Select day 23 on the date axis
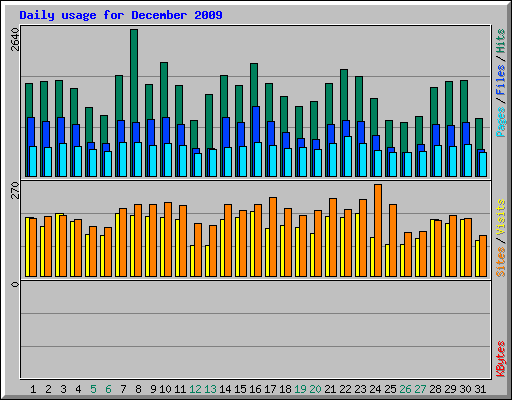512x400 pixels. (360, 389)
